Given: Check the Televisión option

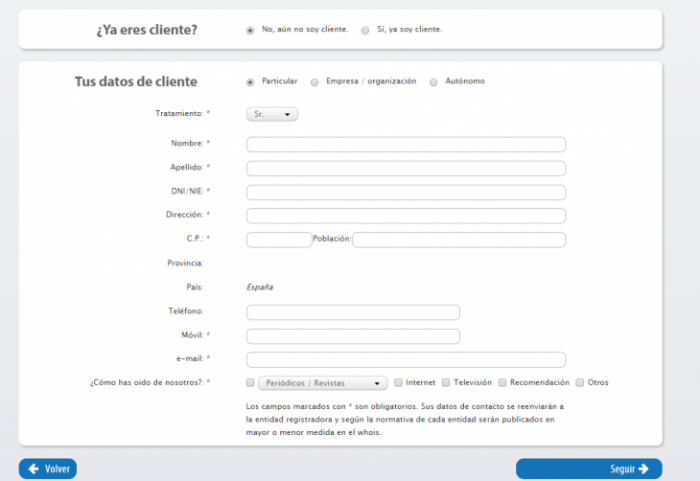Looking at the screenshot, I should [446, 383].
